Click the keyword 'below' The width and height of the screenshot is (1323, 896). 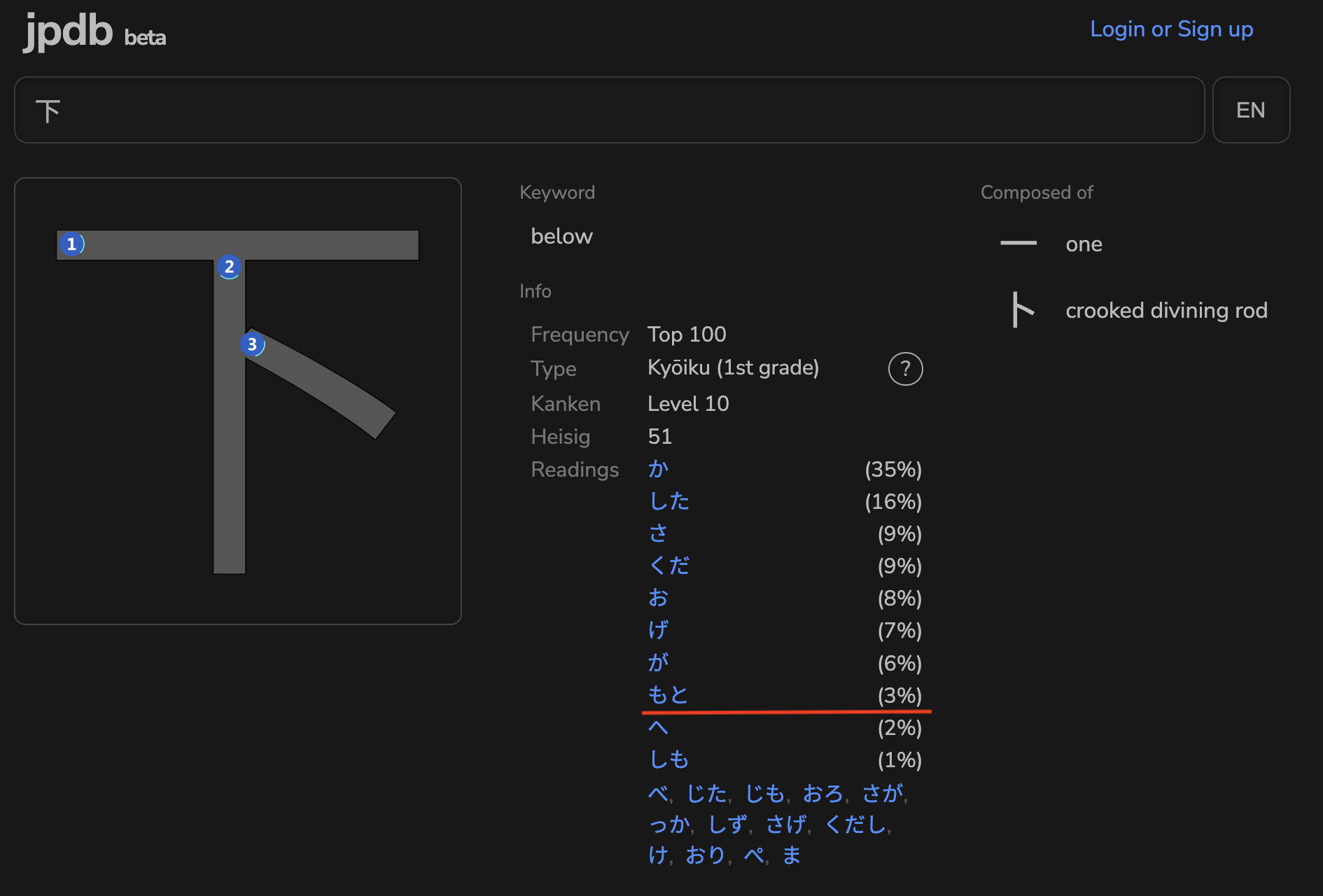pyautogui.click(x=561, y=236)
